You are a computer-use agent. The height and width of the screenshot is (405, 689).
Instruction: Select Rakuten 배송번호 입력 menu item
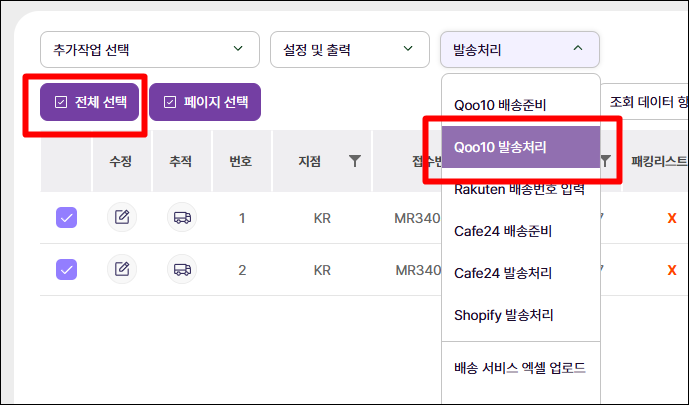pos(521,189)
